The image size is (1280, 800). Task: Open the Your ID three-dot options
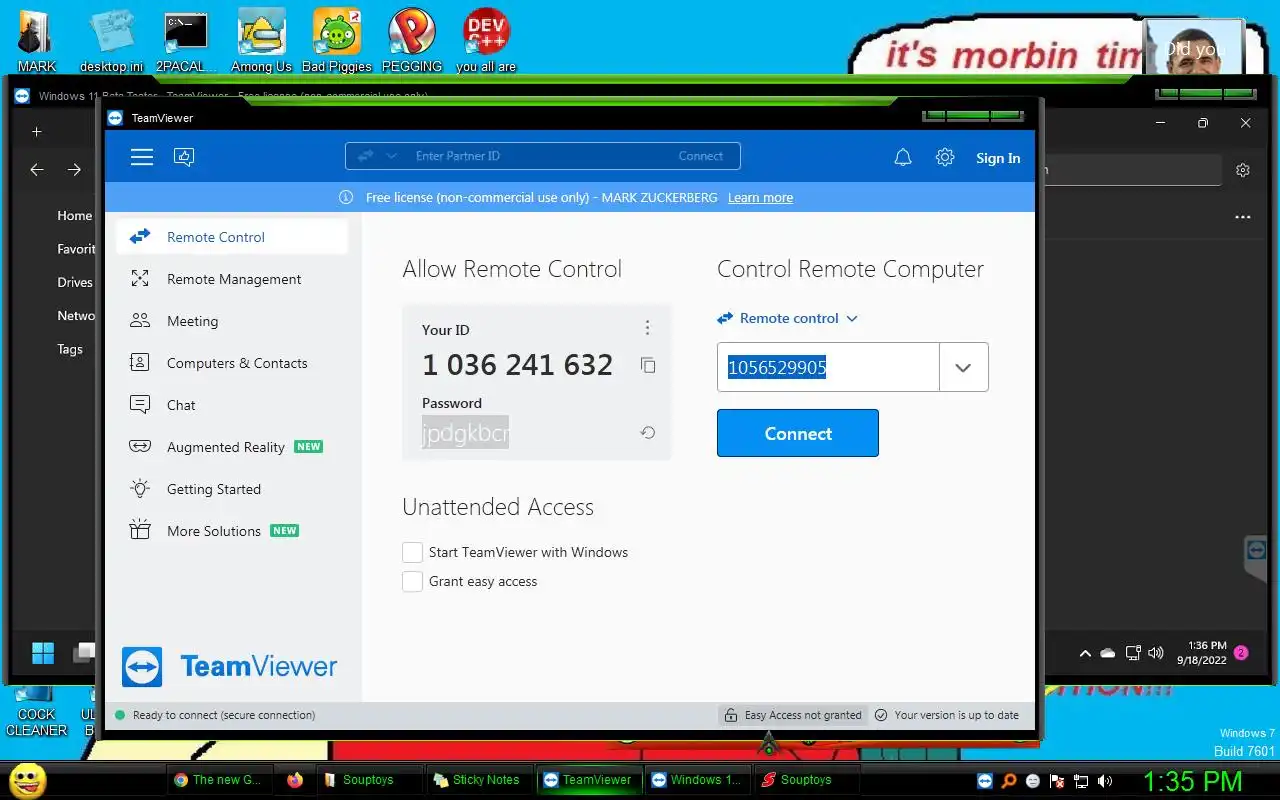(x=647, y=328)
